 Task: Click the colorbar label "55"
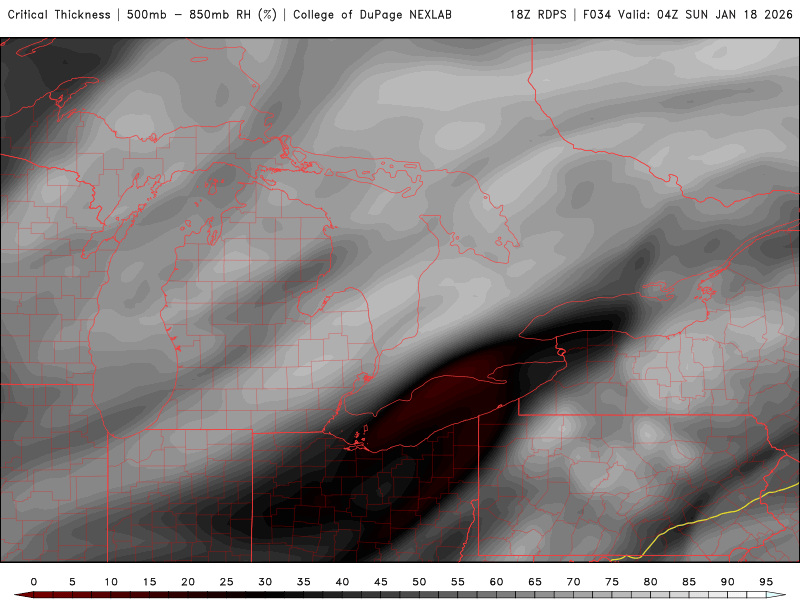coord(458,582)
